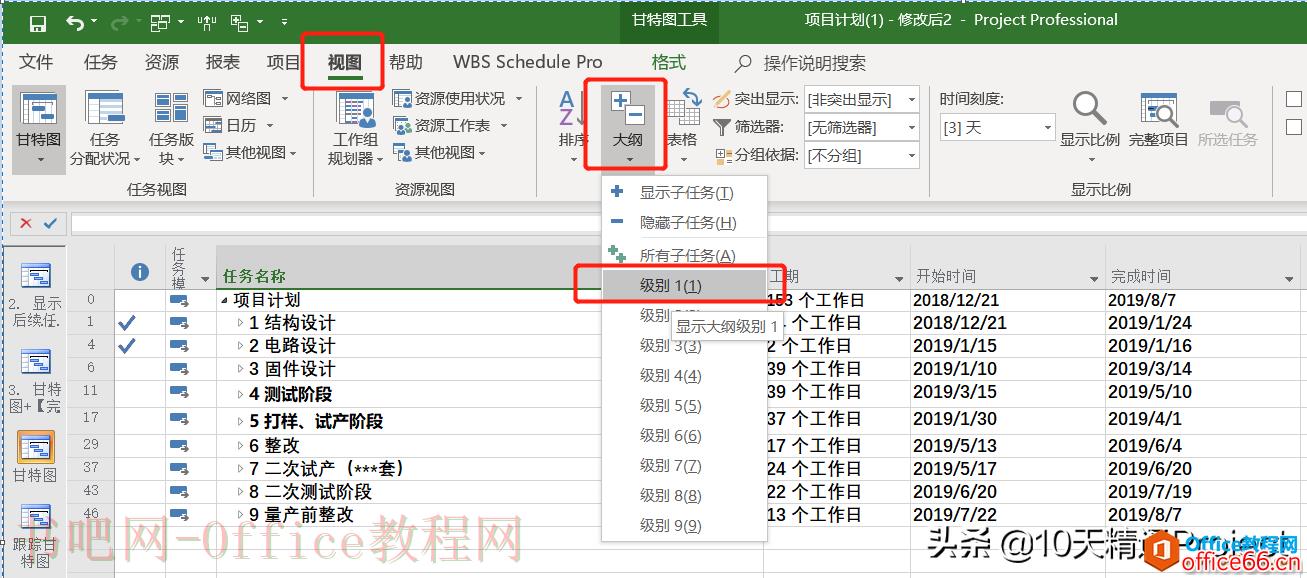
Task: Open the 甘特图 view button
Action: [x=38, y=129]
